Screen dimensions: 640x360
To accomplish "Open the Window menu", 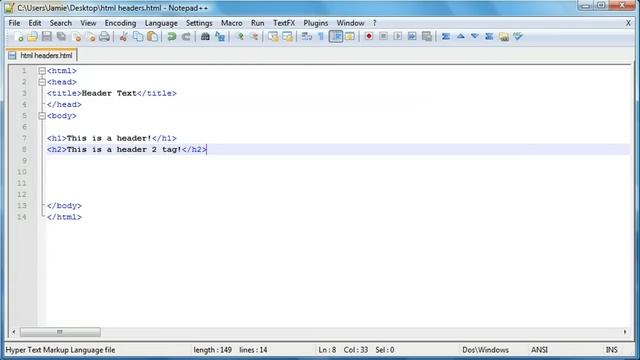I will point(350,23).
